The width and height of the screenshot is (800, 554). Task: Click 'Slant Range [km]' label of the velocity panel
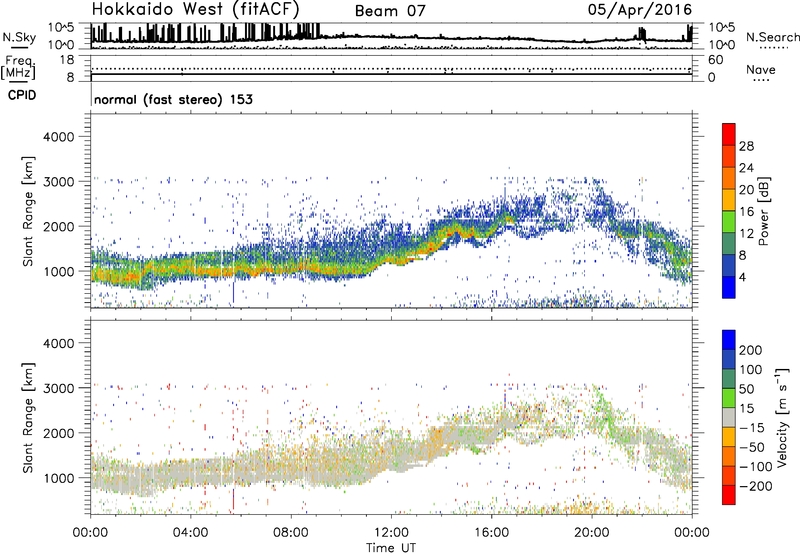[28, 417]
